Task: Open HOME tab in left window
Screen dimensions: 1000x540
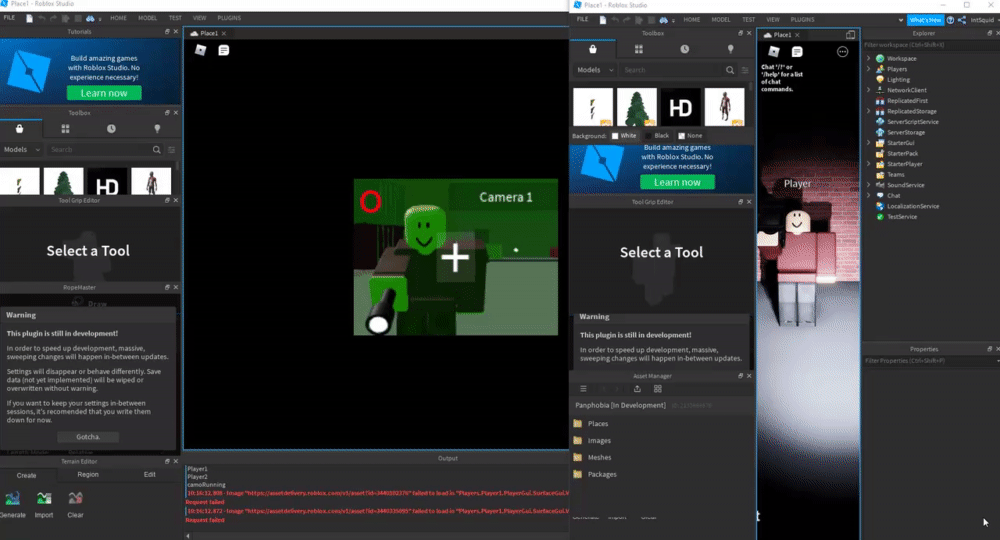Action: (118, 18)
